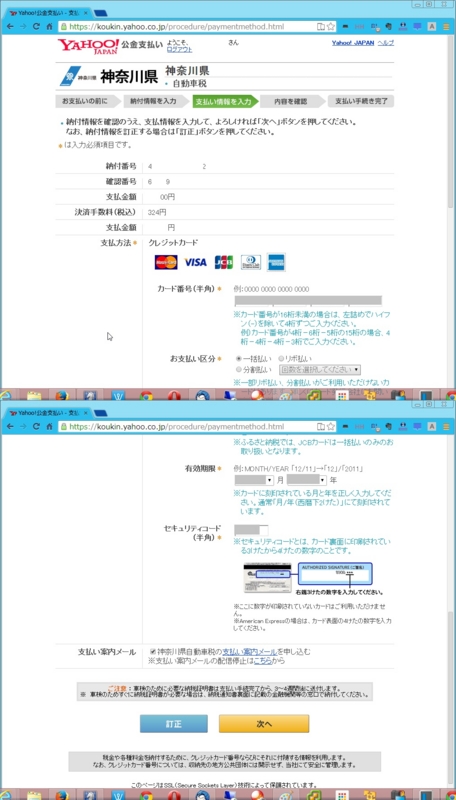Open hamburger menu in the lower browser window

pos(446,426)
